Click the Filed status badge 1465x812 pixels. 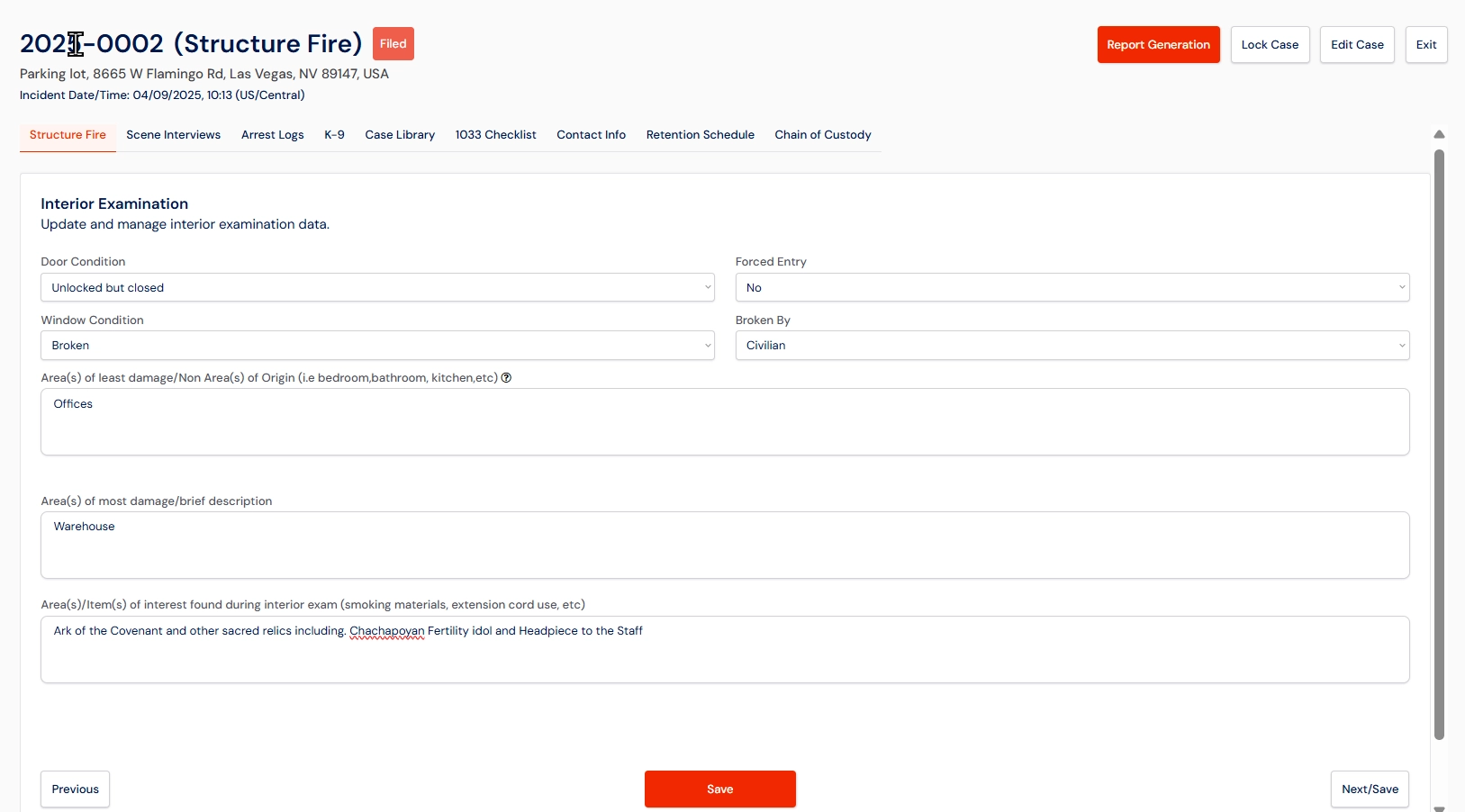click(393, 43)
